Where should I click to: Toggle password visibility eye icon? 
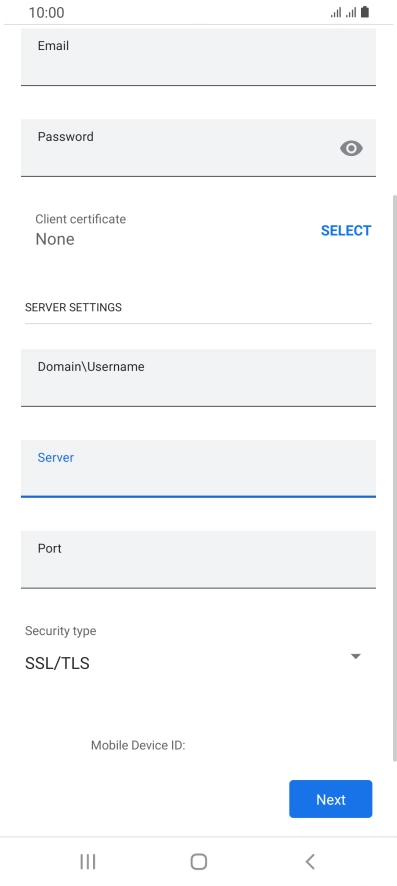[351, 148]
